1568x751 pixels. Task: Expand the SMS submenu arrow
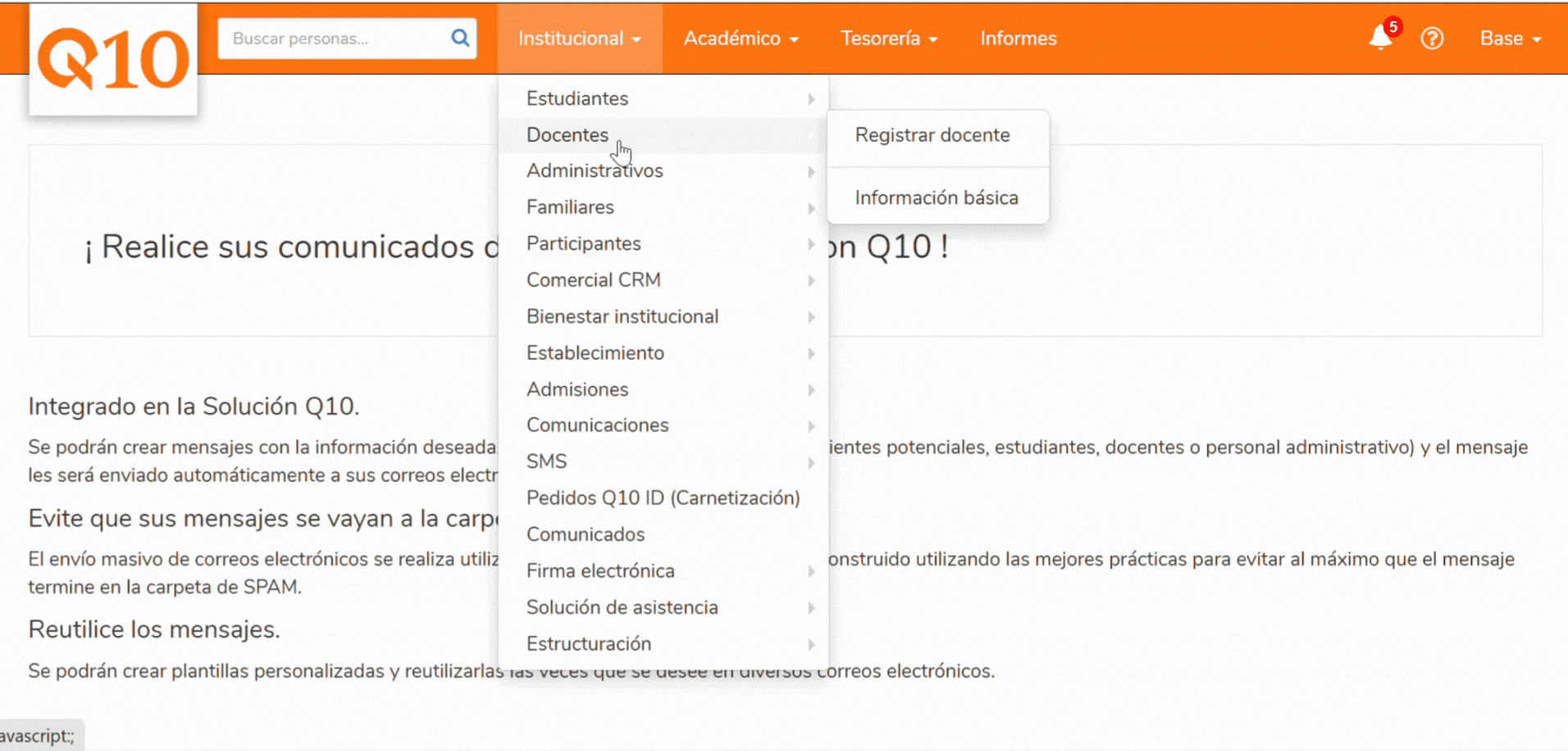point(811,463)
